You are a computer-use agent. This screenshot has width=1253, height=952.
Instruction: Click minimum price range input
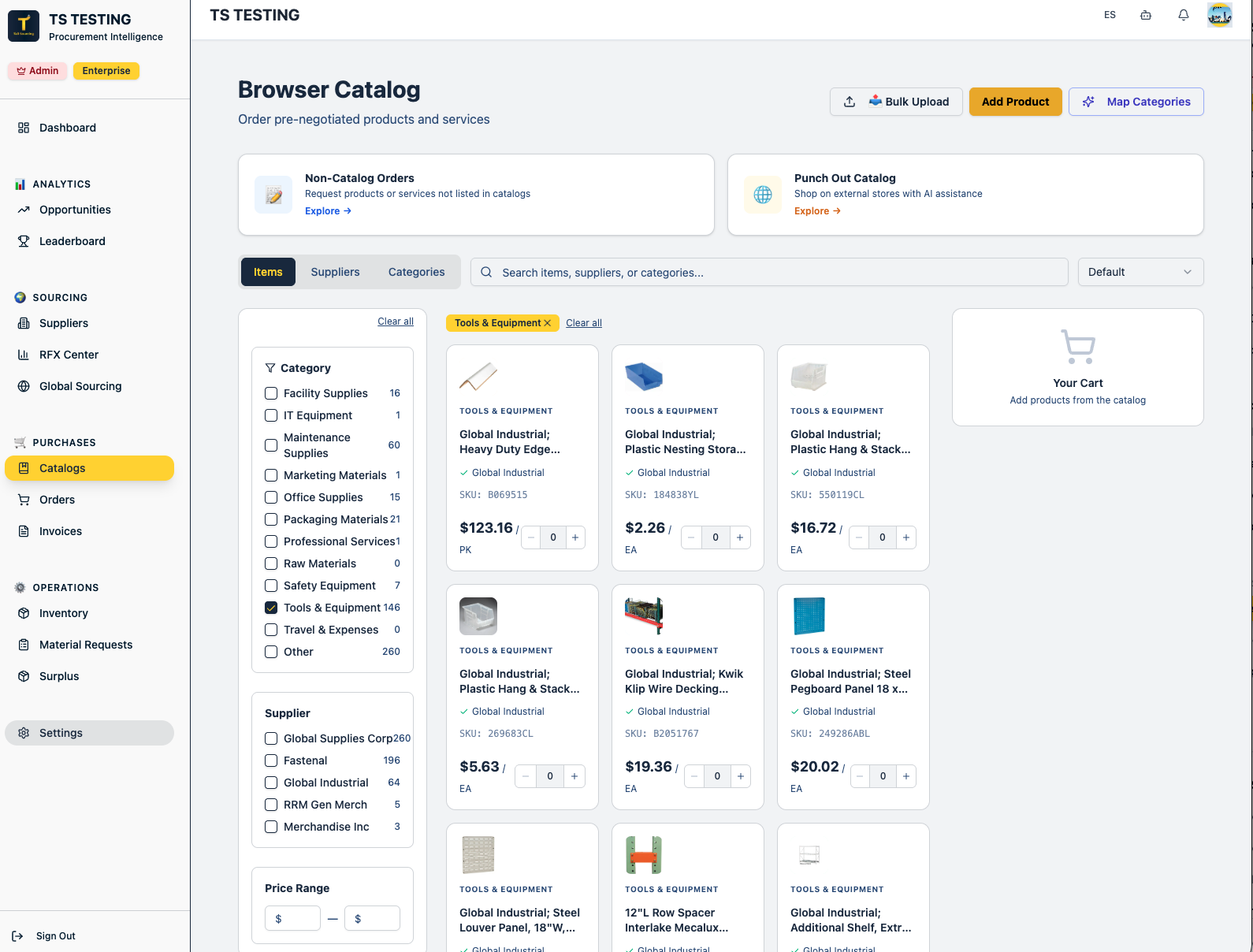292,918
